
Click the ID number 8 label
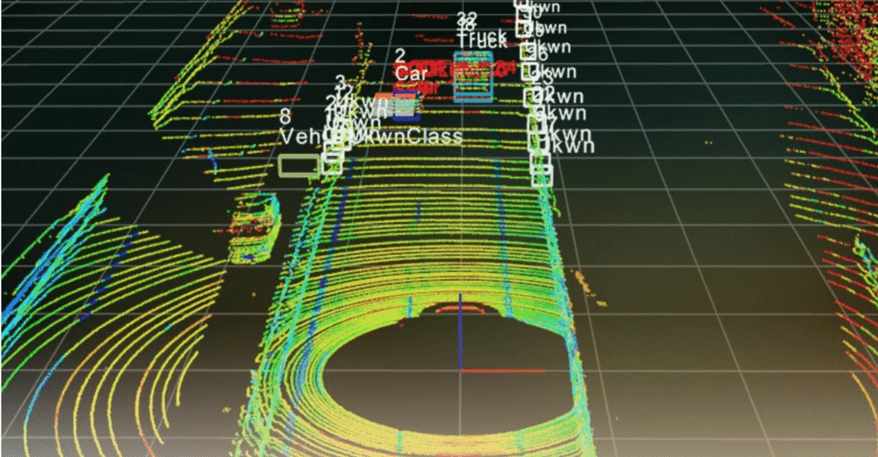tap(286, 117)
